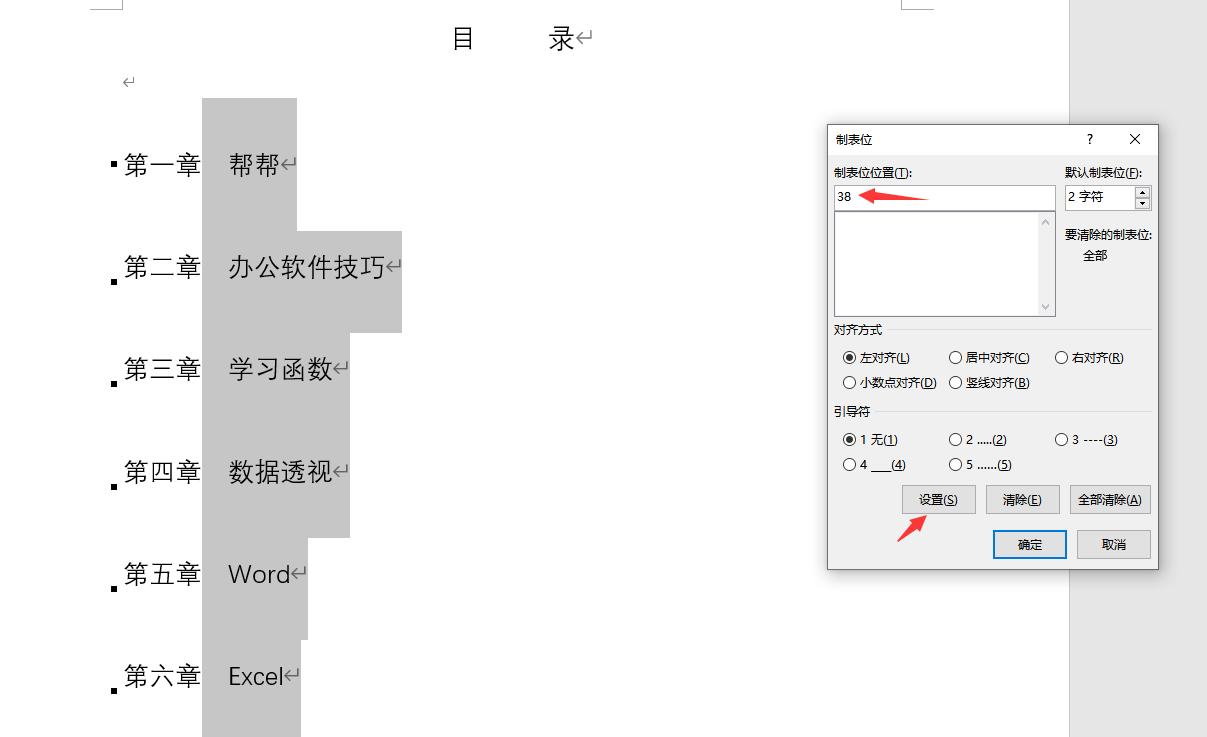
Task: Select leader style 1 无
Action: click(x=849, y=439)
